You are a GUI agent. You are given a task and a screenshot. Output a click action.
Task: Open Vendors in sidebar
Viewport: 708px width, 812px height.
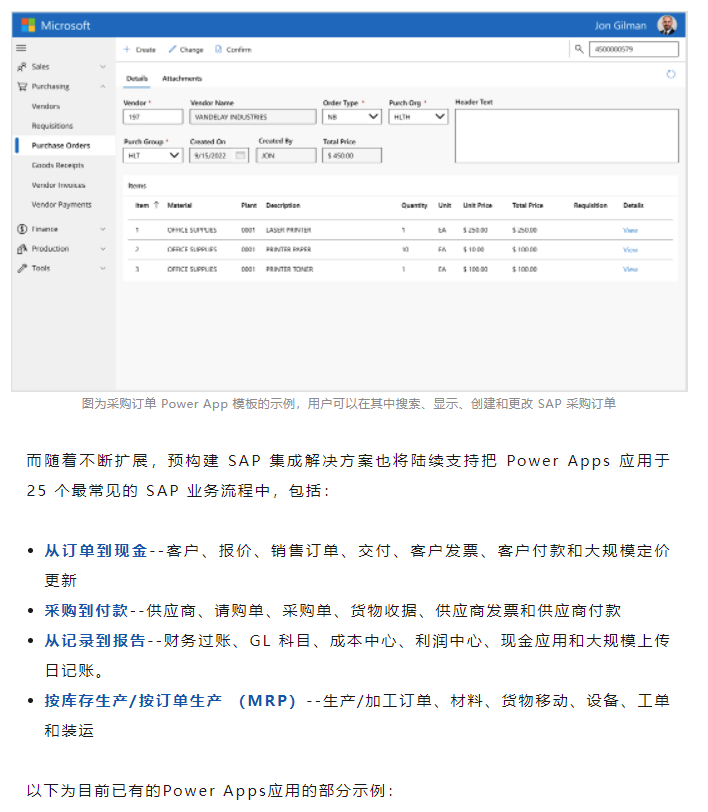pos(46,106)
